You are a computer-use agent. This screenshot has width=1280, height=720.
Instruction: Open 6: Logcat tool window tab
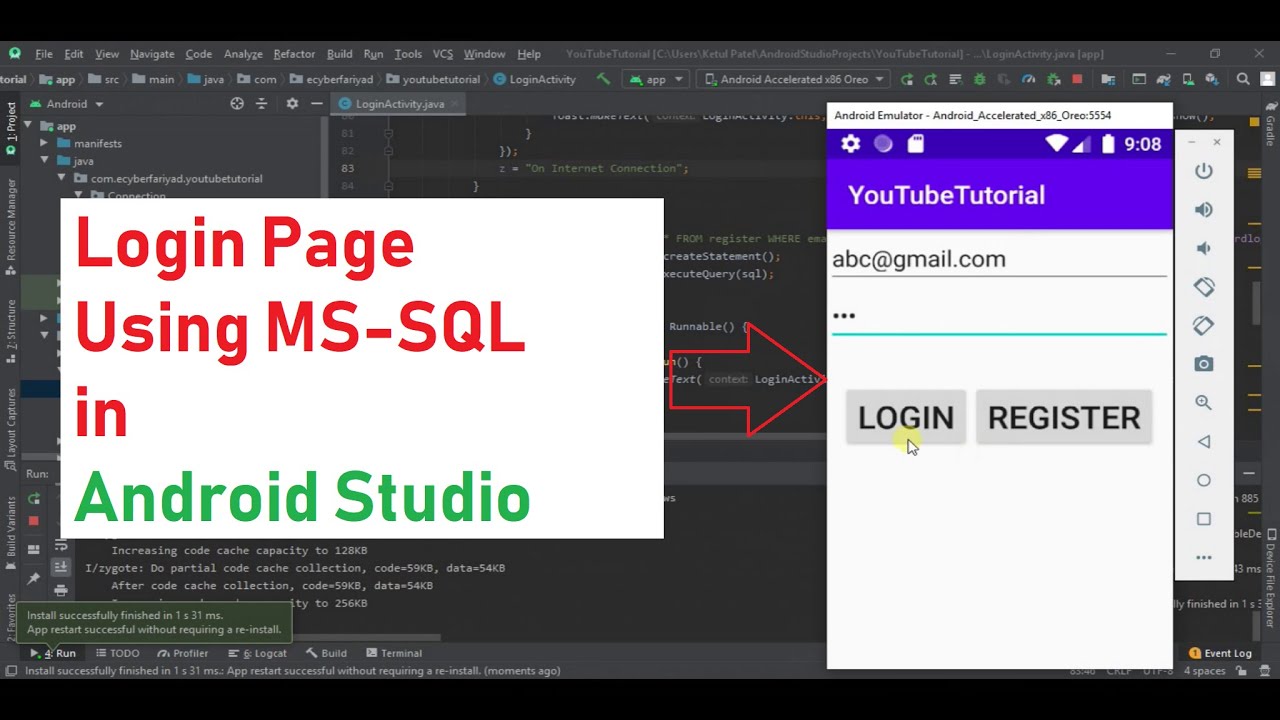(259, 653)
